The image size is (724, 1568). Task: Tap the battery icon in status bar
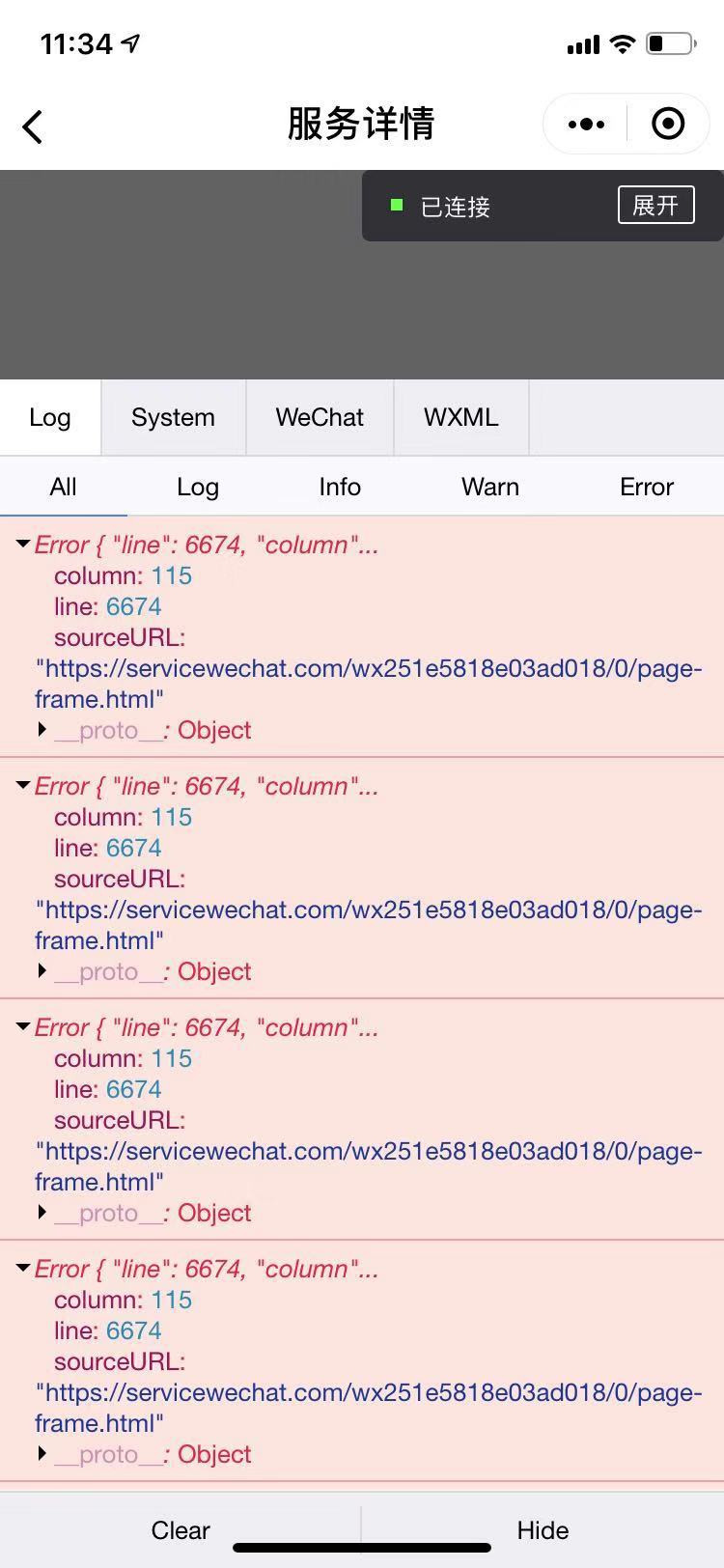(x=671, y=43)
